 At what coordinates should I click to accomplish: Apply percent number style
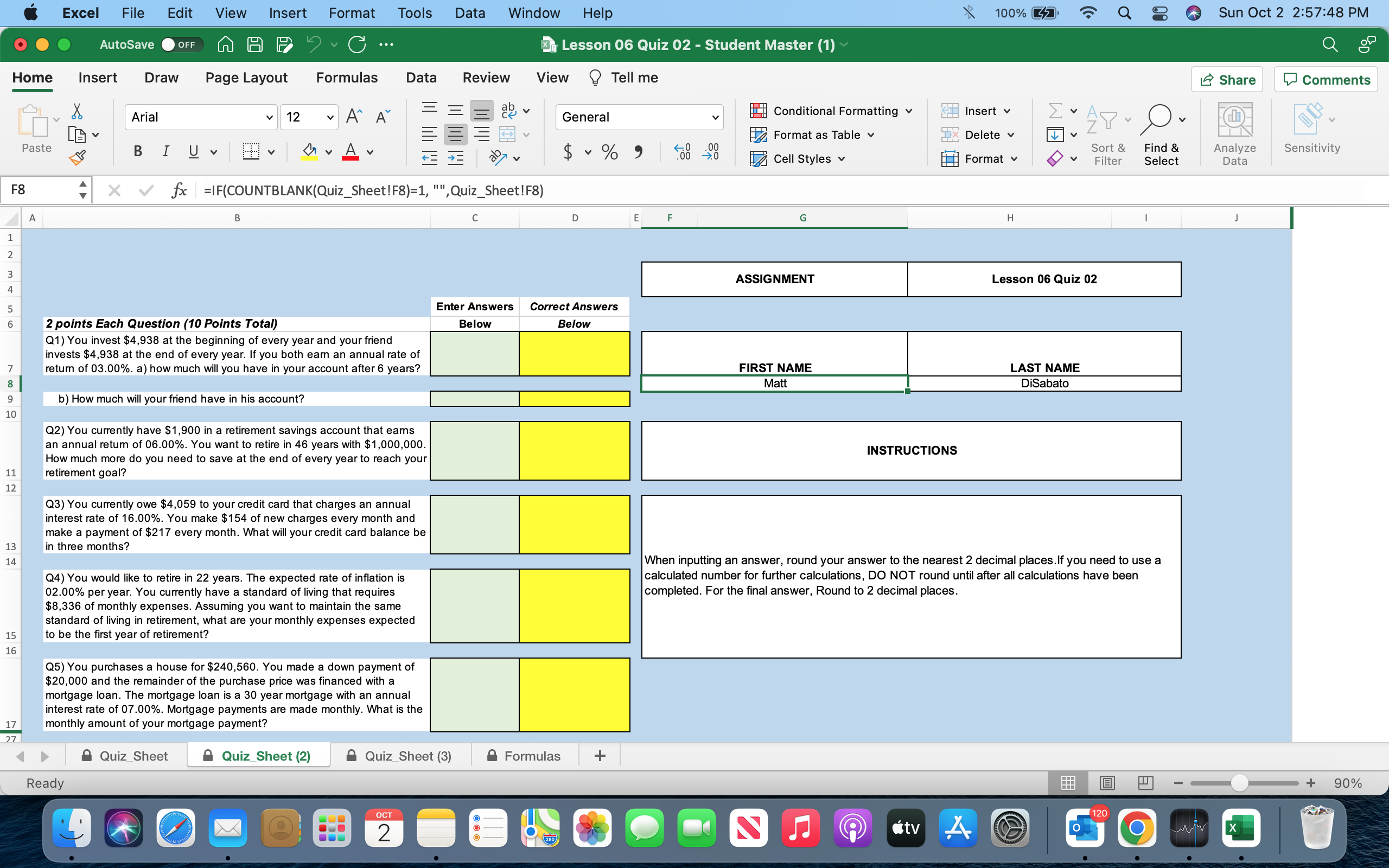608,152
